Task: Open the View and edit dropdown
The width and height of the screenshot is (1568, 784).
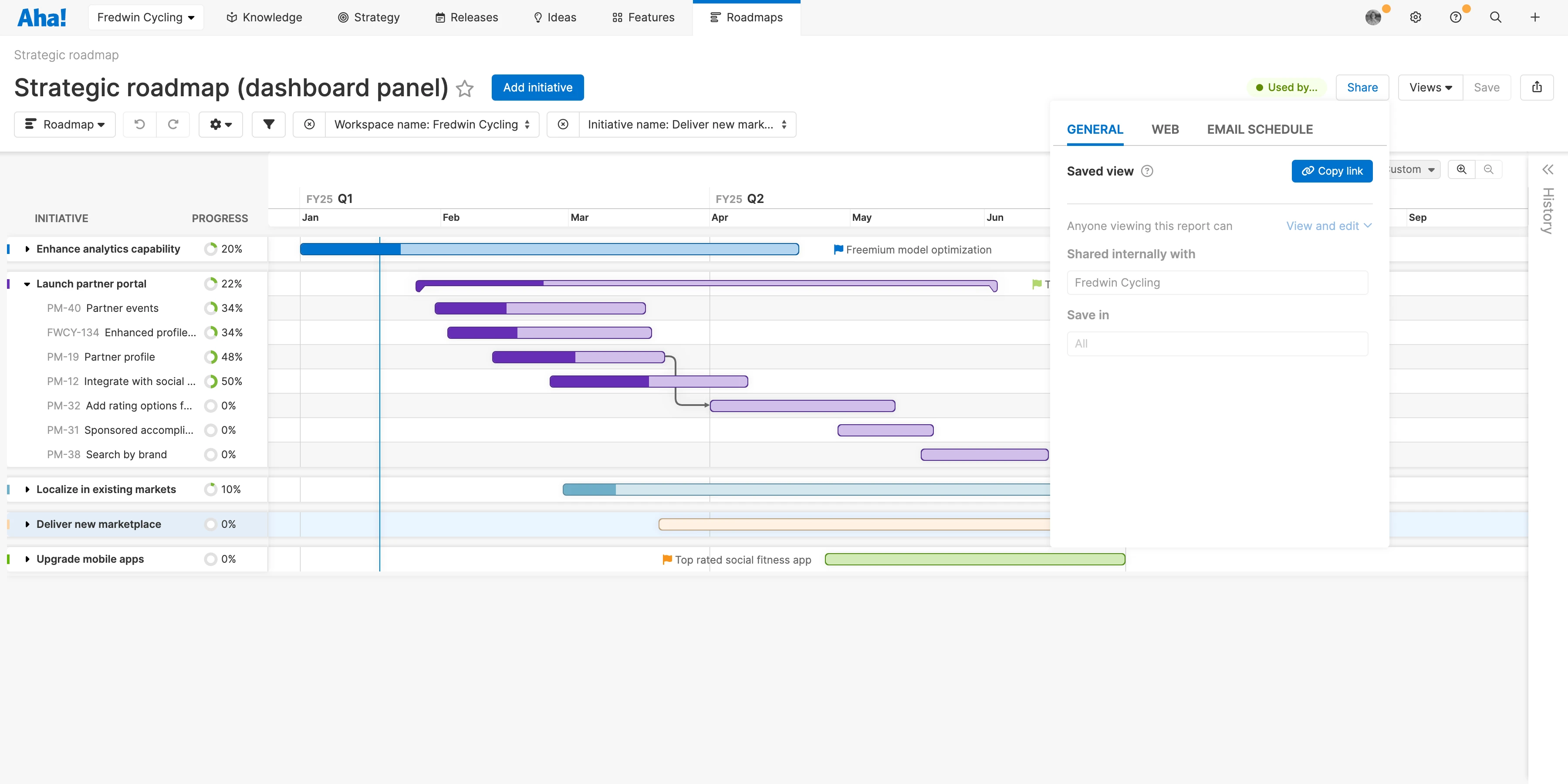Action: [1328, 226]
